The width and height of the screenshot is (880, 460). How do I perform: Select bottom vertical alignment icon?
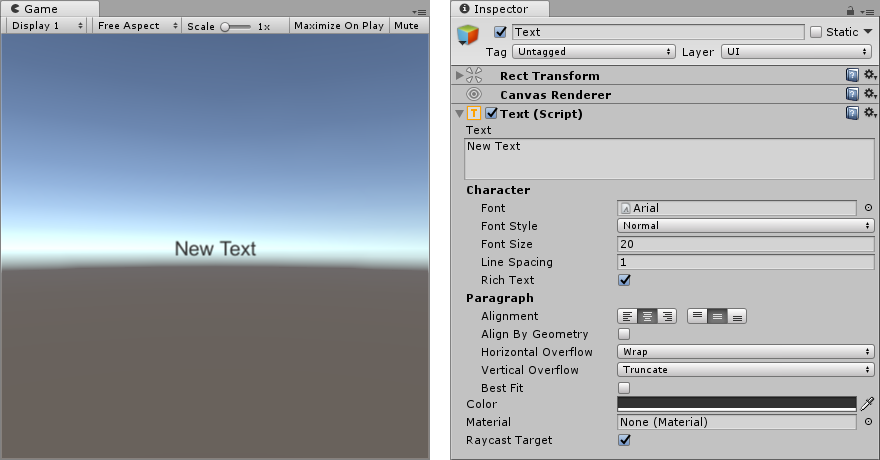(x=737, y=316)
